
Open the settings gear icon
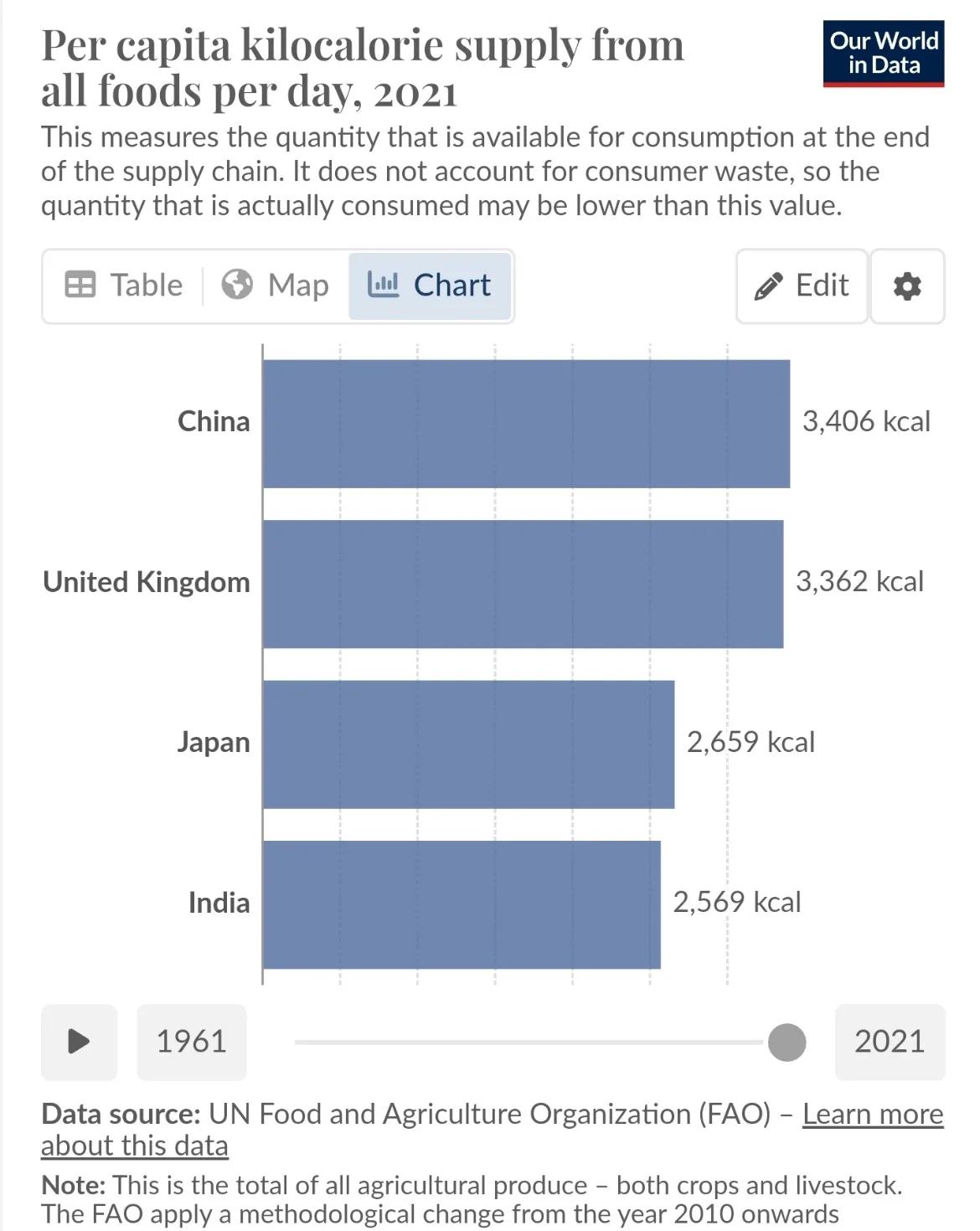(x=907, y=286)
